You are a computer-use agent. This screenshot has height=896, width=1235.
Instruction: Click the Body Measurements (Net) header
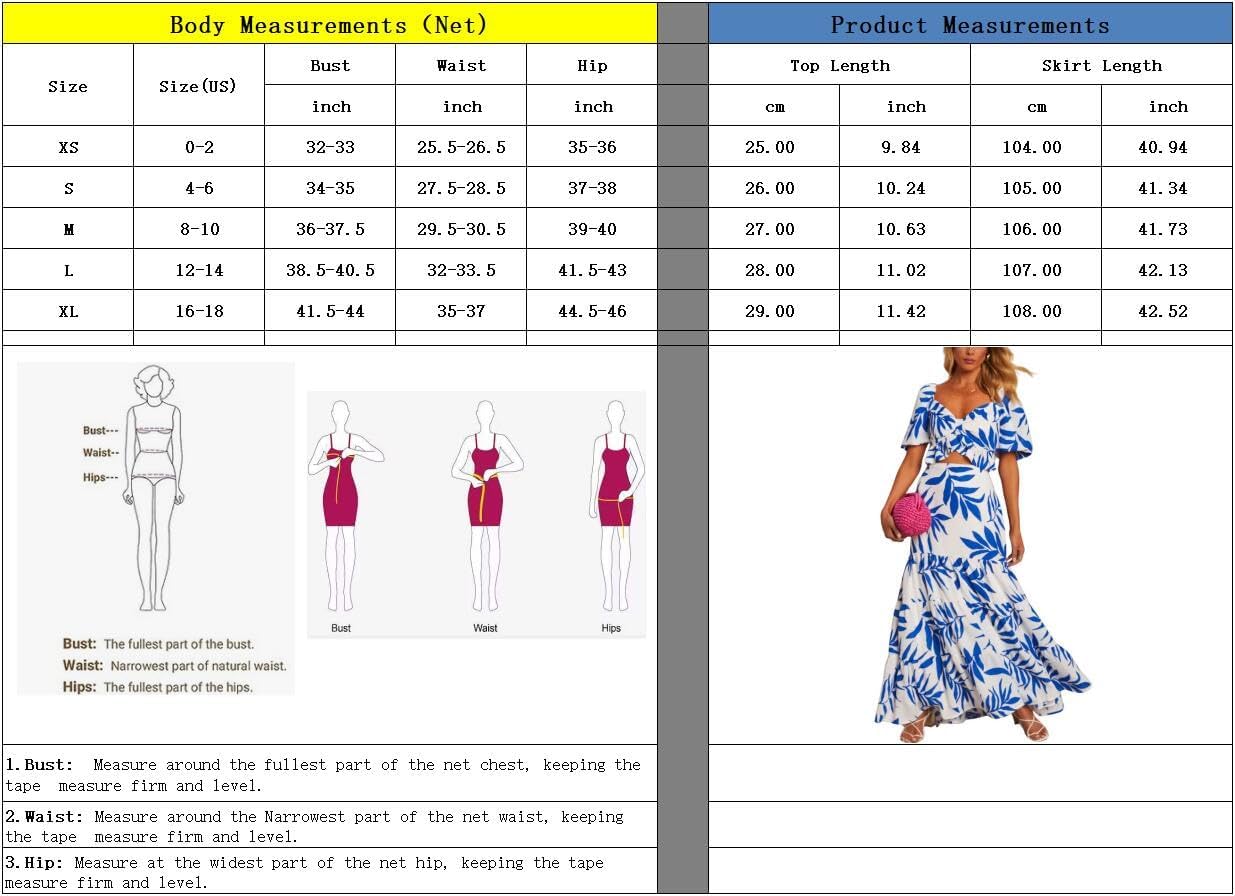(x=329, y=24)
